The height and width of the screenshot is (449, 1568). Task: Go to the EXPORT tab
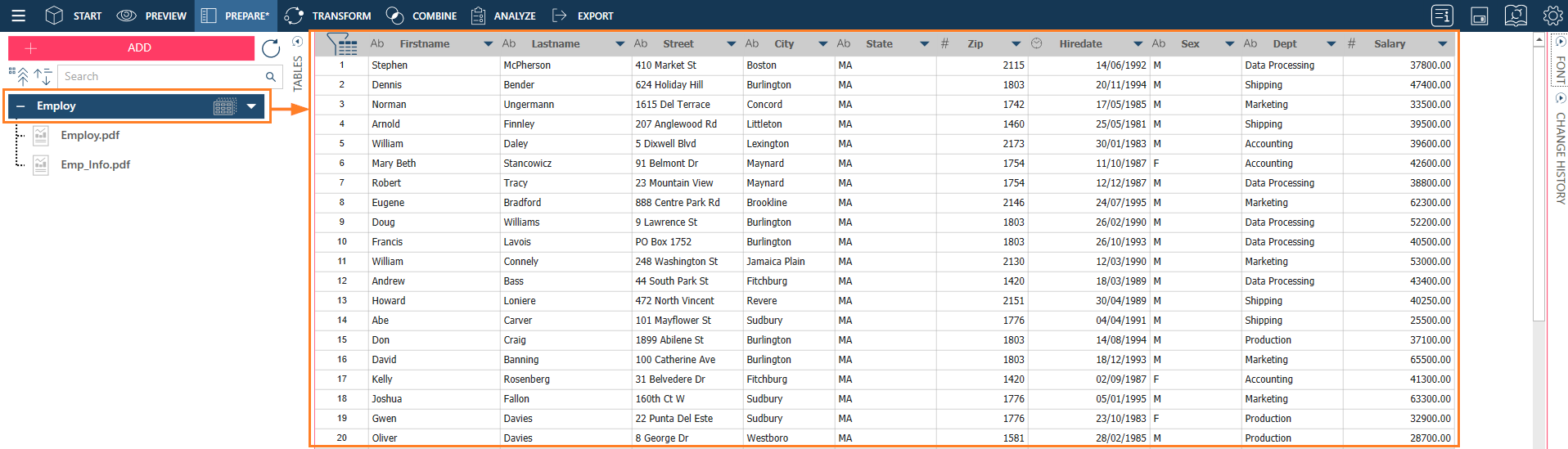tap(583, 16)
